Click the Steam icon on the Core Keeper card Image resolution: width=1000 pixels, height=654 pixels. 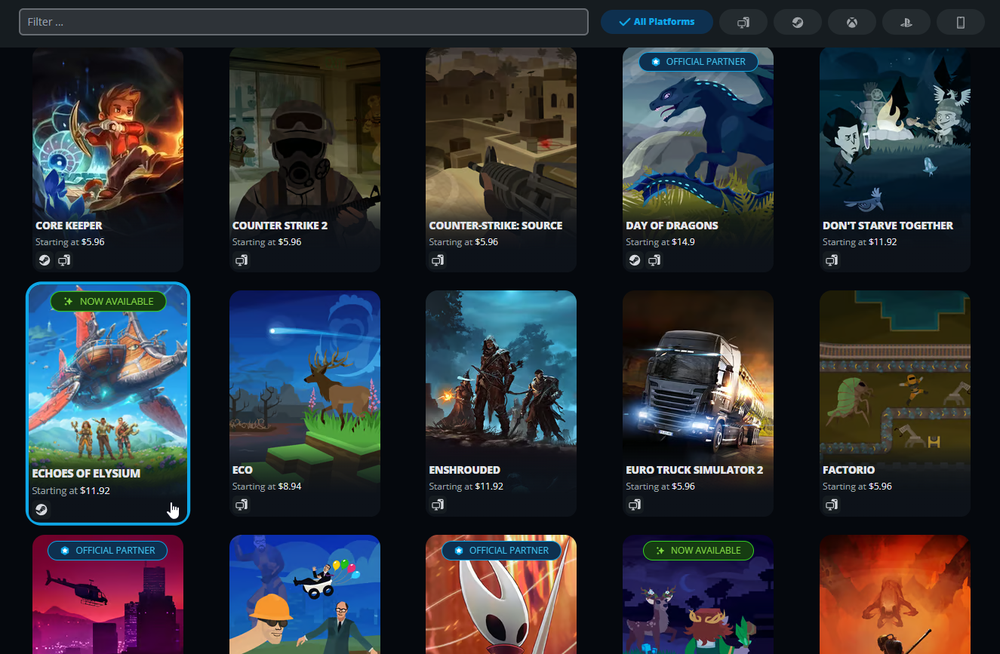(43, 260)
